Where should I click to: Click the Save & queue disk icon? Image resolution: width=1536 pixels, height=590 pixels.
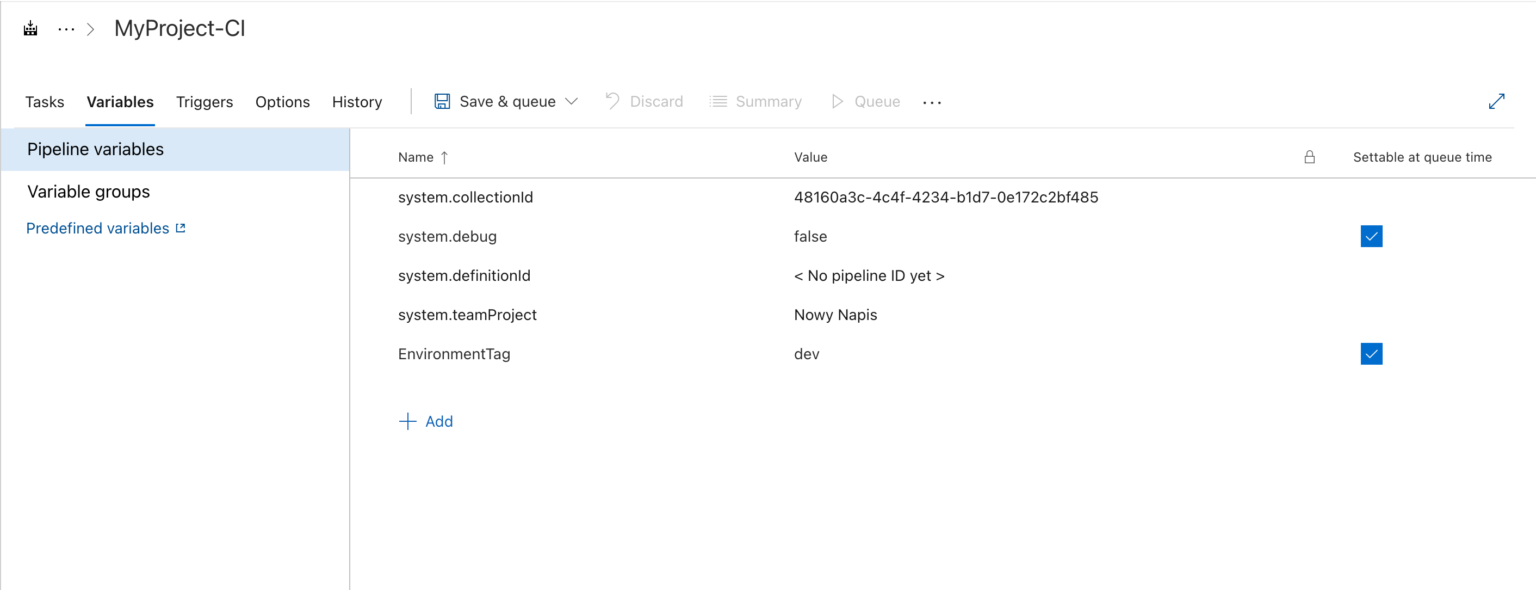coord(441,101)
